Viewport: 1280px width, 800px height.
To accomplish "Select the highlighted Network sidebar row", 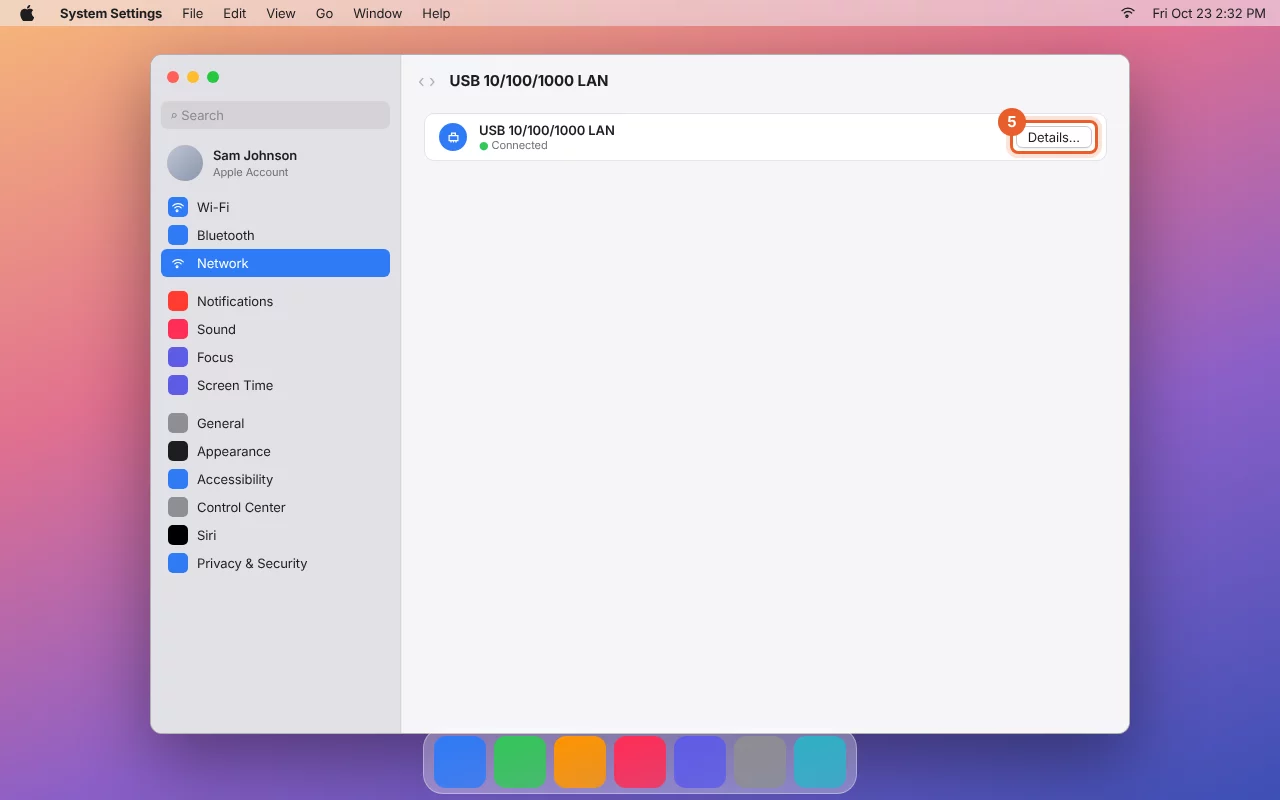I will tap(275, 263).
